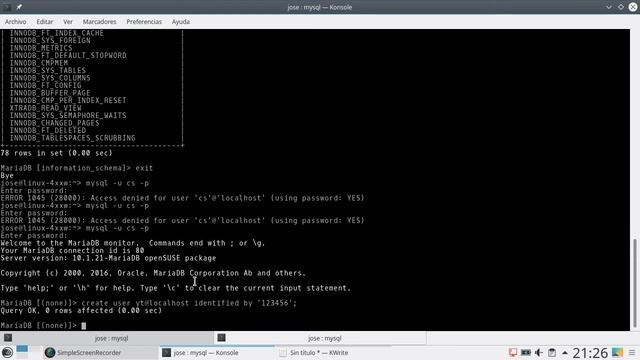This screenshot has width=640, height=360.
Task: Open the Editar menu
Action: pyautogui.click(x=44, y=22)
